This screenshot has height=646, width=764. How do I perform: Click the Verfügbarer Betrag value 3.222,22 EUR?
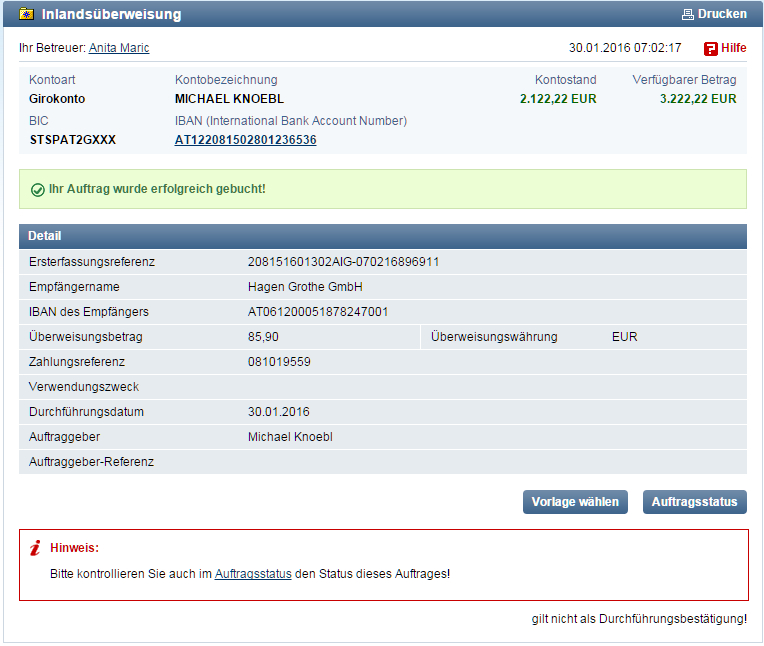coord(698,99)
